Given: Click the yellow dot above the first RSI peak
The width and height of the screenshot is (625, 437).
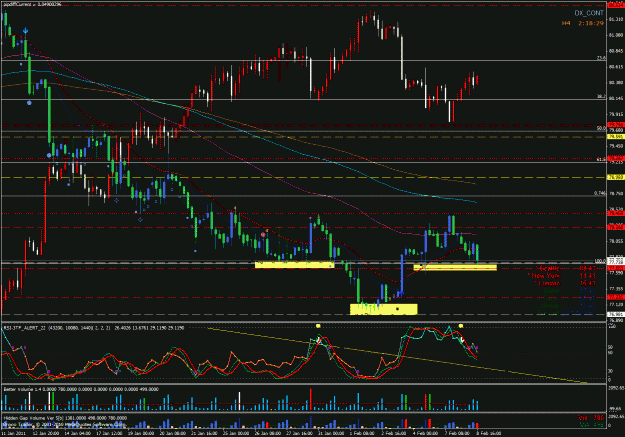Looking at the screenshot, I should click(318, 326).
